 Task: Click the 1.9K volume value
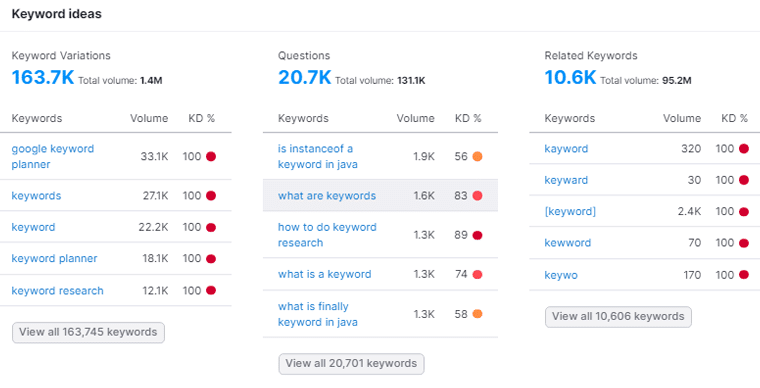[x=424, y=156]
